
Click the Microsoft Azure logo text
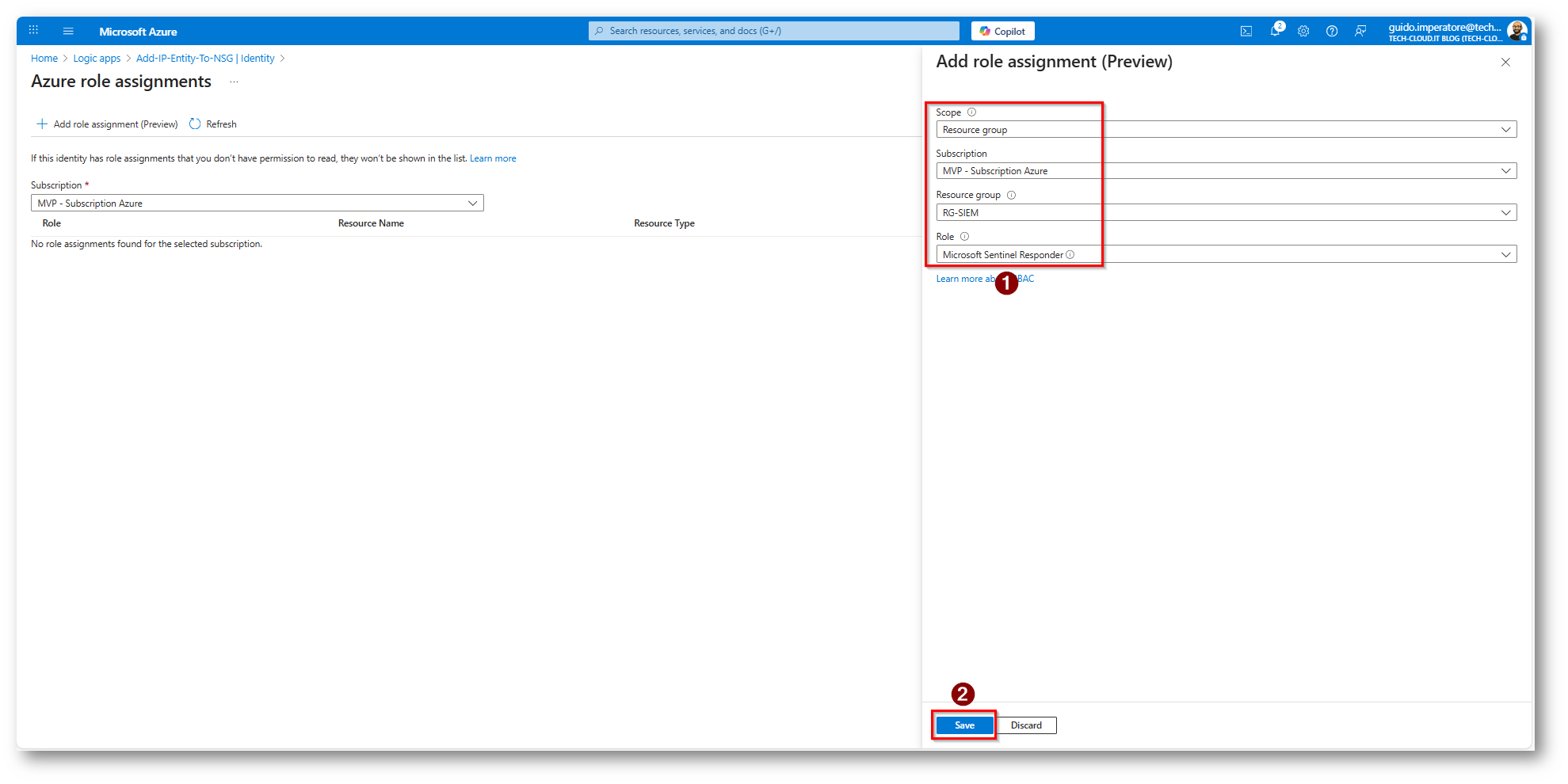138,32
